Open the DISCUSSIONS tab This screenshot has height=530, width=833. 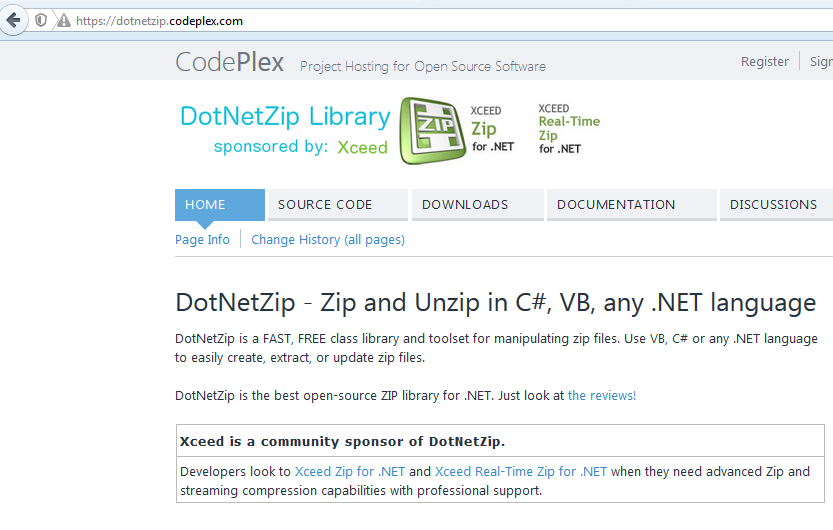pos(776,204)
